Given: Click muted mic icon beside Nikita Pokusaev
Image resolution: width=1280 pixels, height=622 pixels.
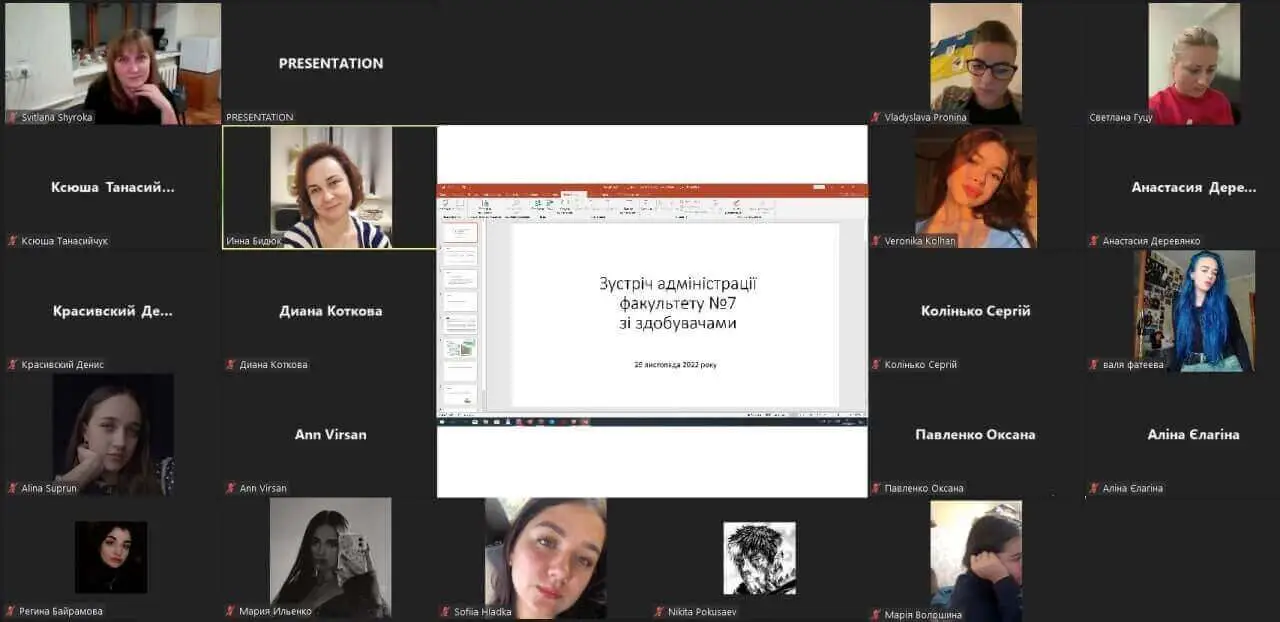Looking at the screenshot, I should point(659,611).
